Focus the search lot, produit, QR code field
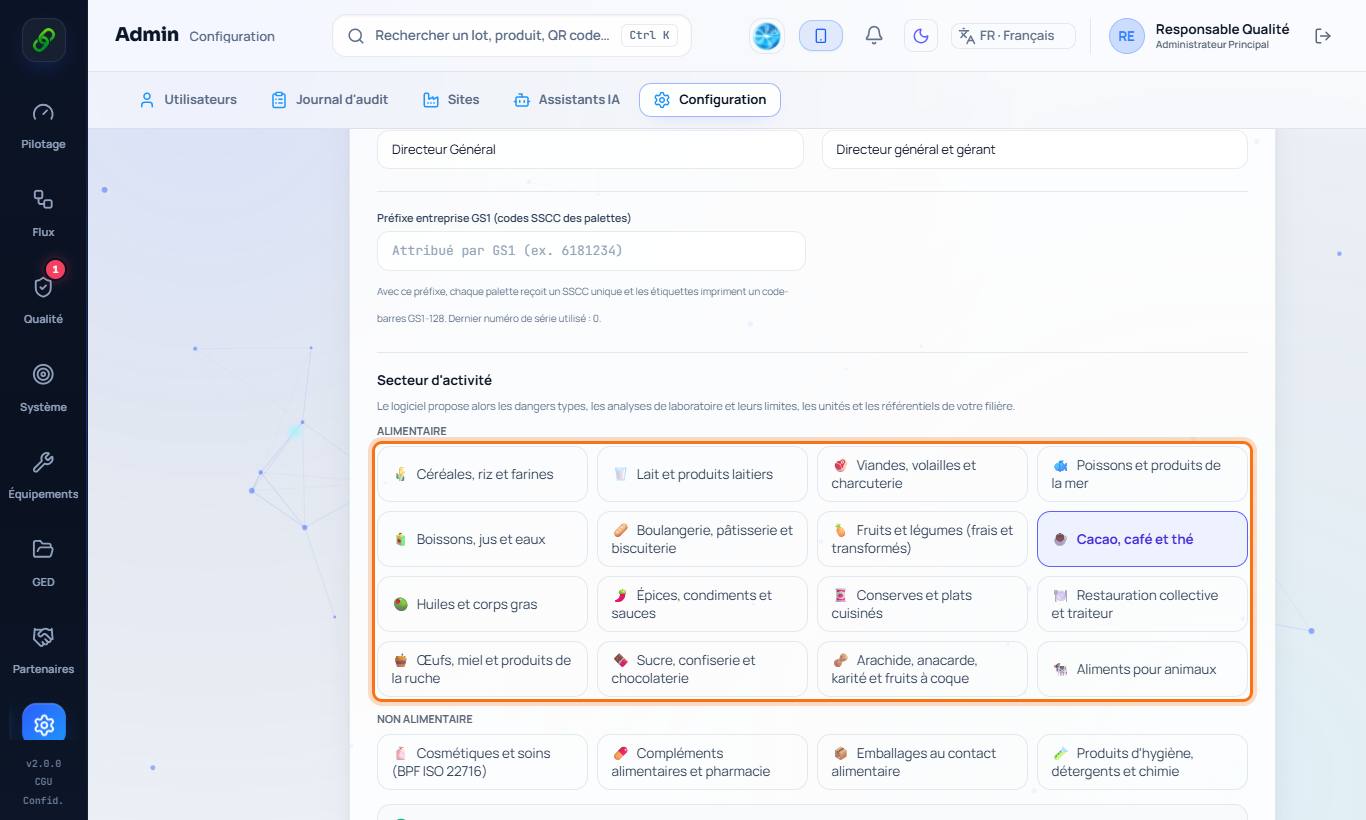This screenshot has height=820, width=1366. coord(512,36)
